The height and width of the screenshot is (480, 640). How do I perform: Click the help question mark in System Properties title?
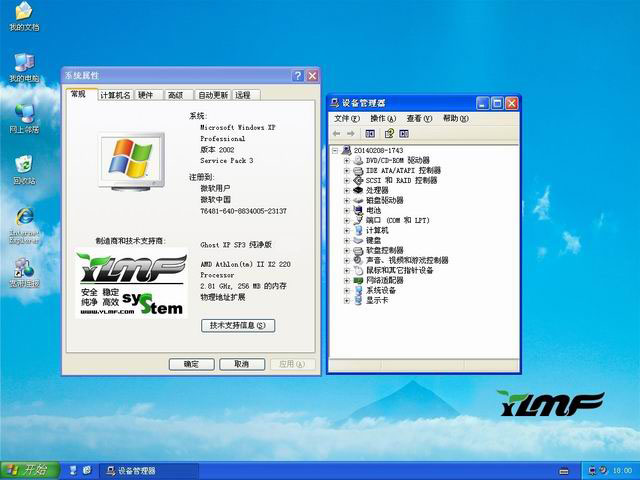pos(298,76)
